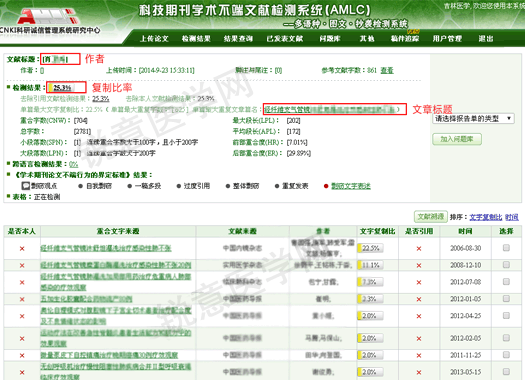Viewport: 525px width, 380px height.
Task: Click 是否本人 red X for 2012-07-08 row
Action: pyautogui.click(x=22, y=282)
